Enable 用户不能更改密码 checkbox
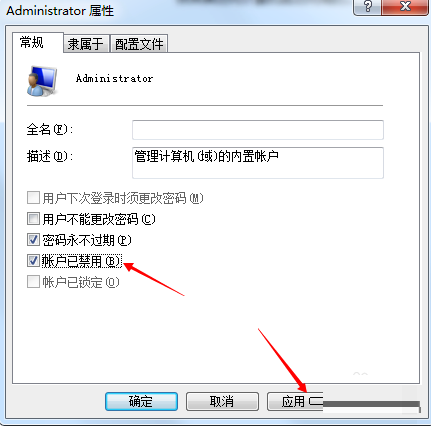Screen dimensions: 431x427 33,219
